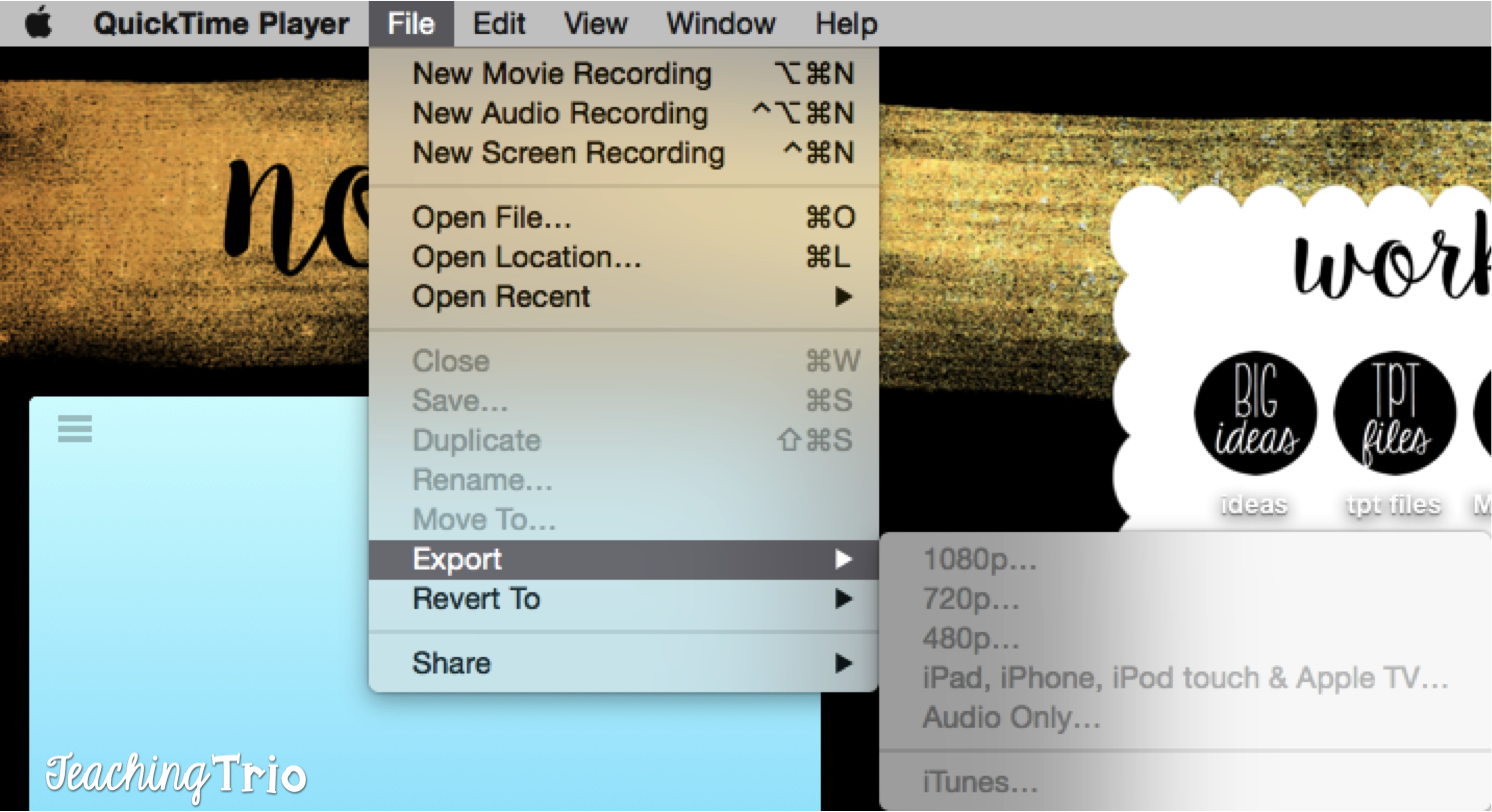Start a New Screen Recording
This screenshot has width=1492, height=812.
(x=624, y=153)
